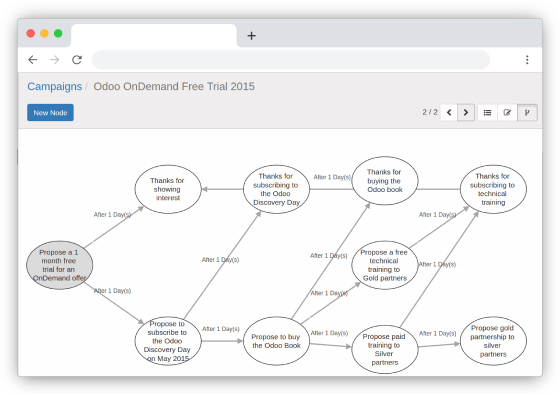The height and width of the screenshot is (395, 560).
Task: Switch to form edit view icon
Action: 507,112
